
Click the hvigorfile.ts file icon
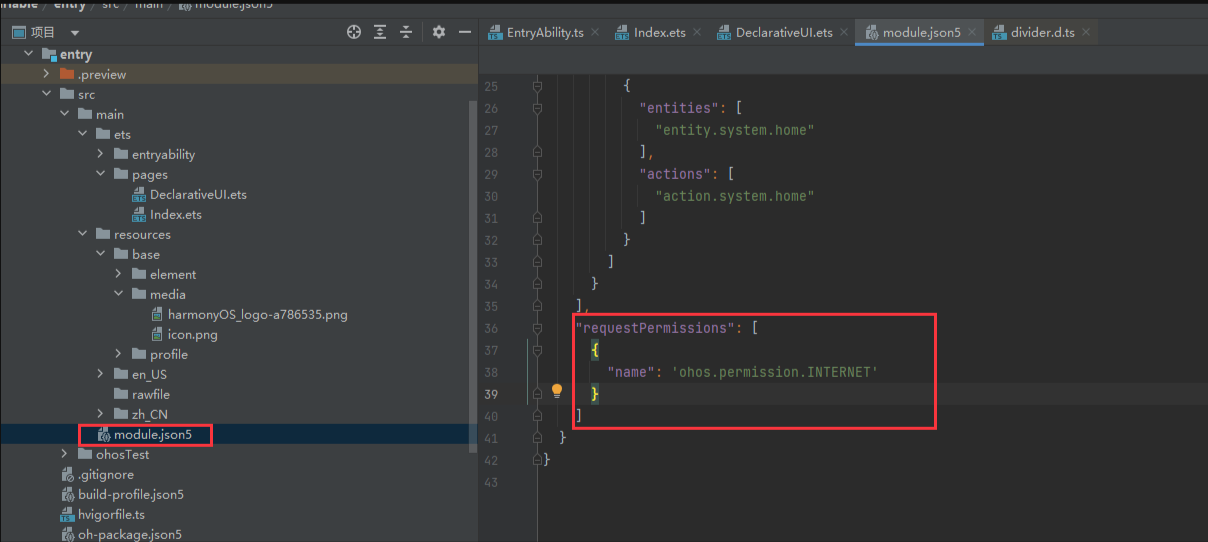tap(68, 514)
